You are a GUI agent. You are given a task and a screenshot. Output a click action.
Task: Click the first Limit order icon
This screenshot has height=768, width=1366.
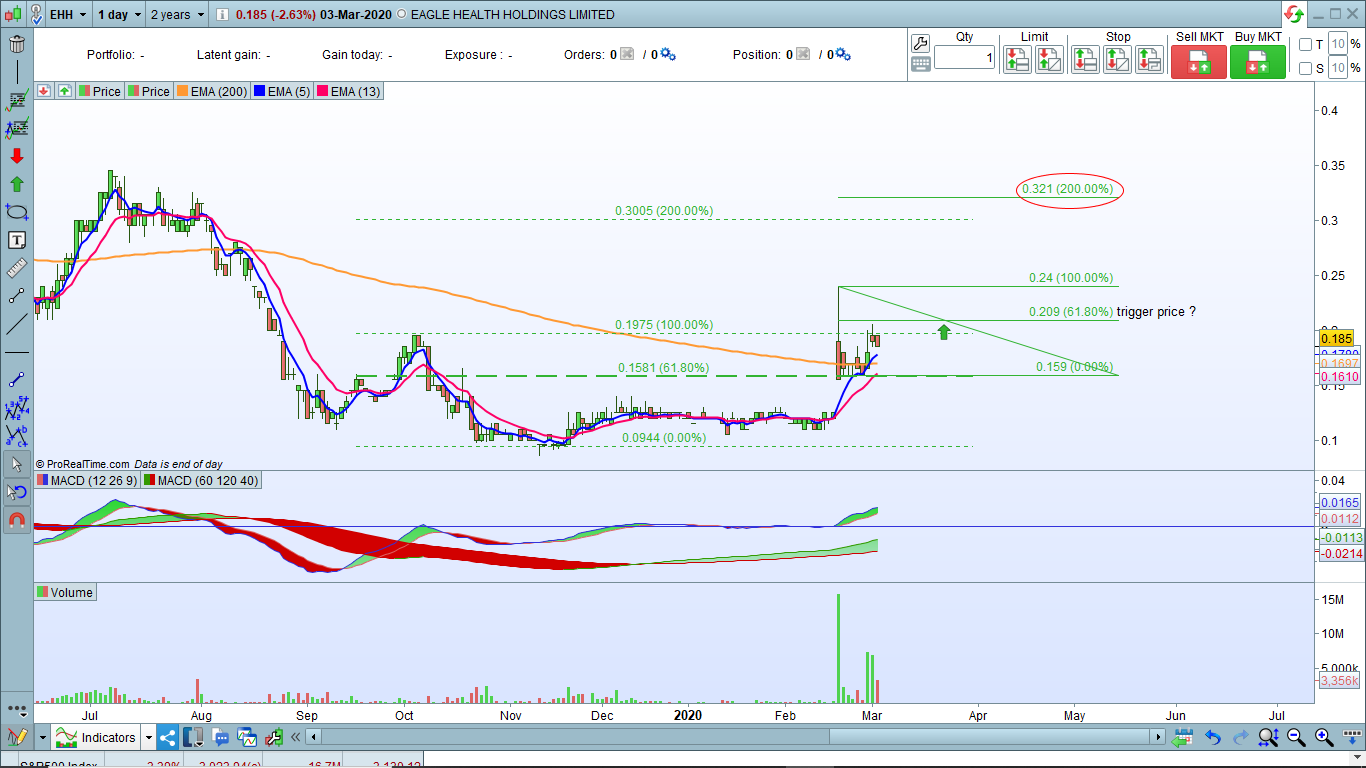coord(1017,59)
